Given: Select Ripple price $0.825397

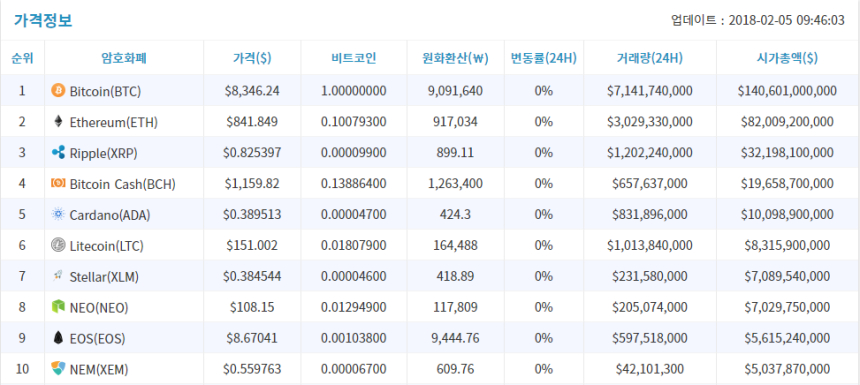Looking at the screenshot, I should pyautogui.click(x=252, y=153).
